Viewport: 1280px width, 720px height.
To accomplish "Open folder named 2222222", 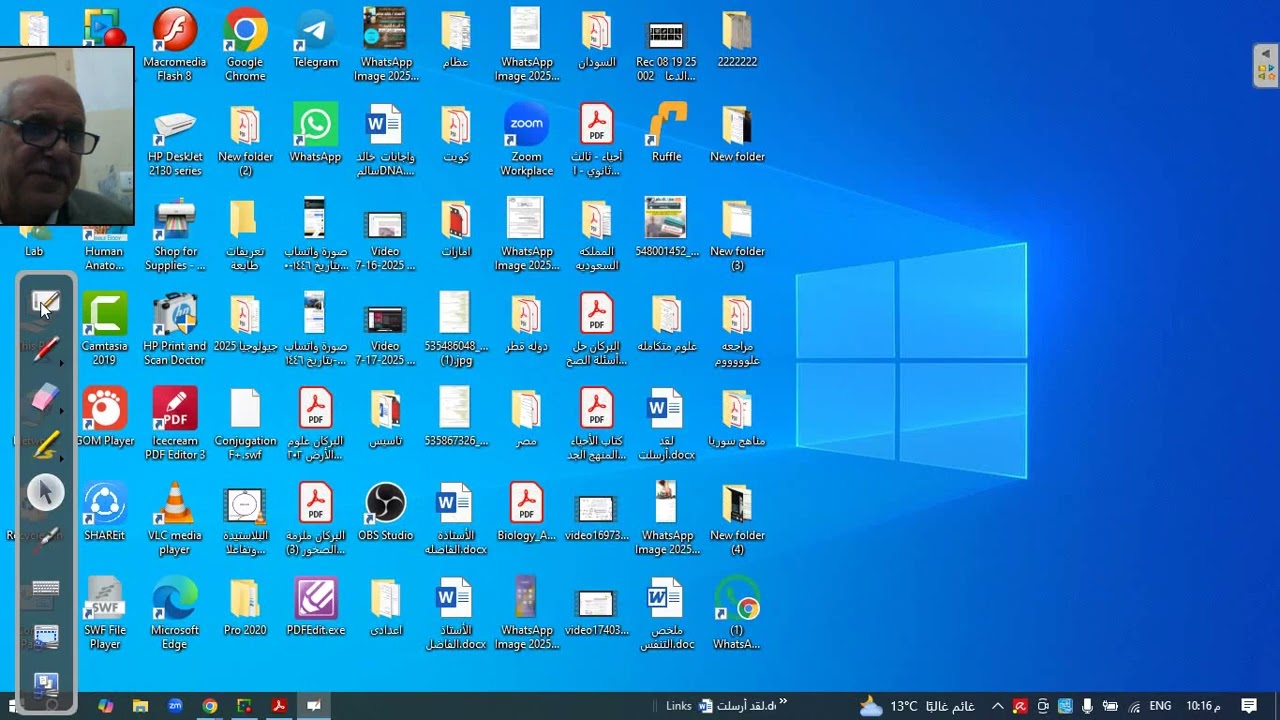I will pyautogui.click(x=737, y=39).
